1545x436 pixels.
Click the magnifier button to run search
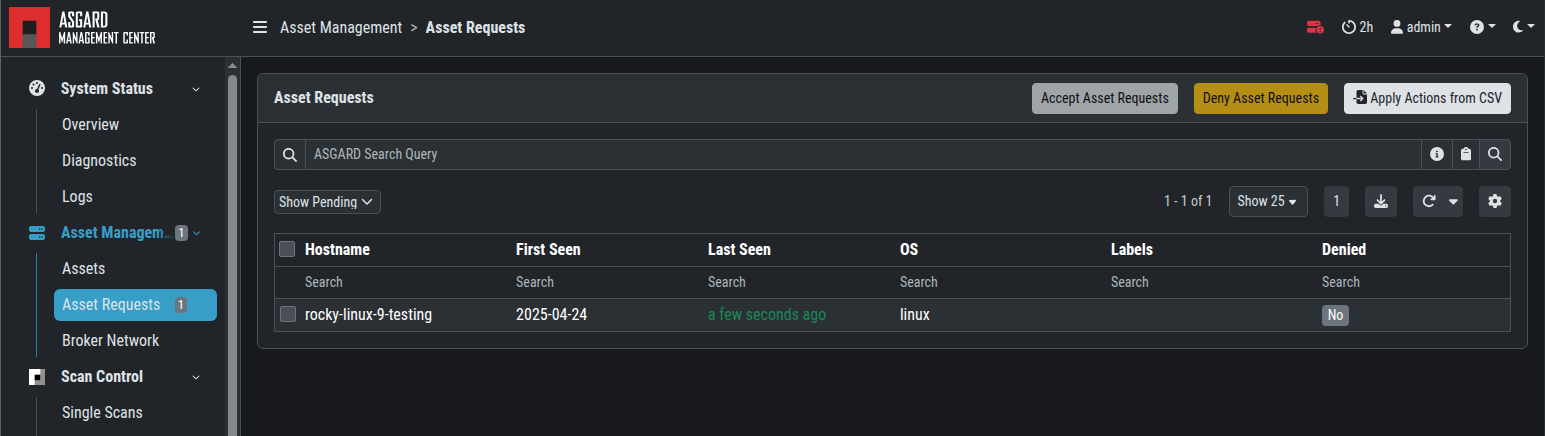1495,154
